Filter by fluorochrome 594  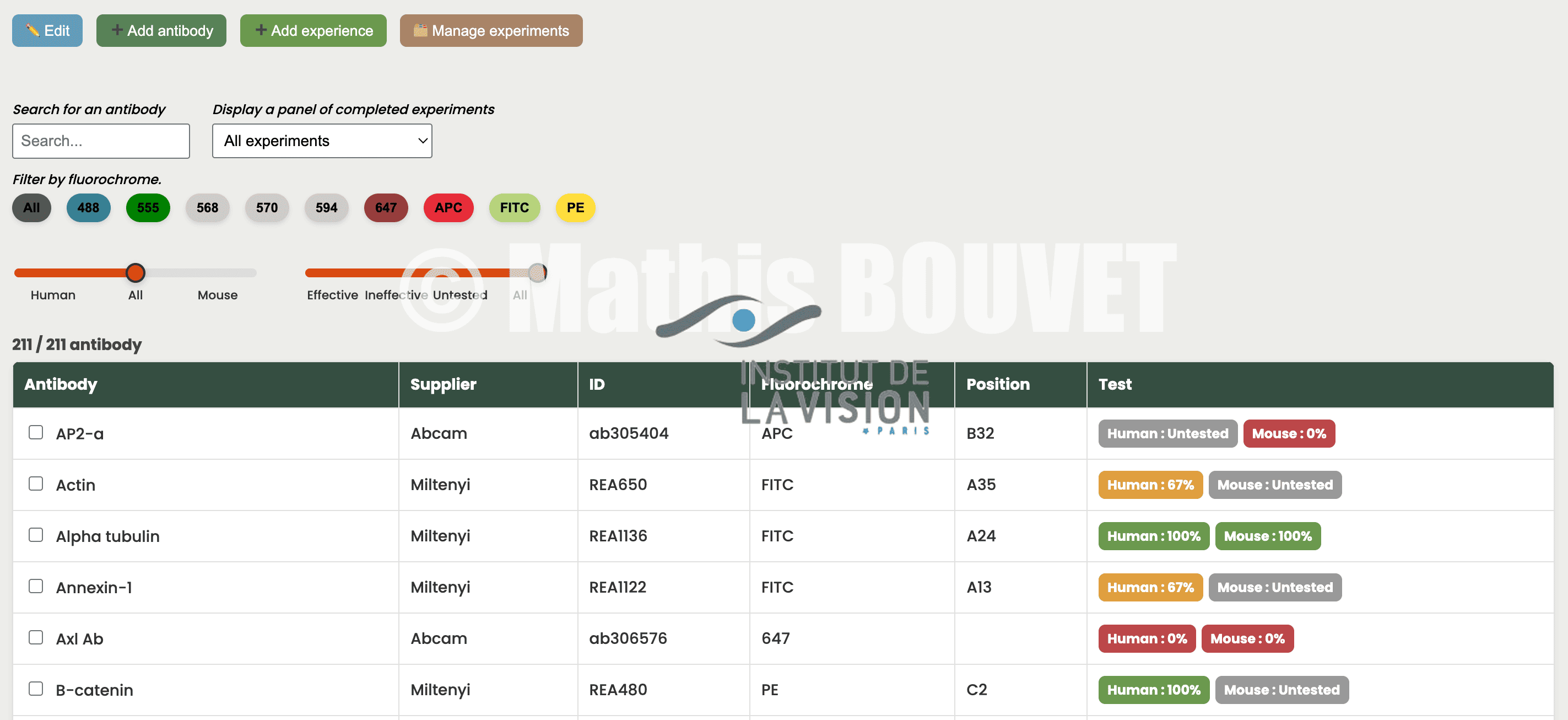[326, 208]
